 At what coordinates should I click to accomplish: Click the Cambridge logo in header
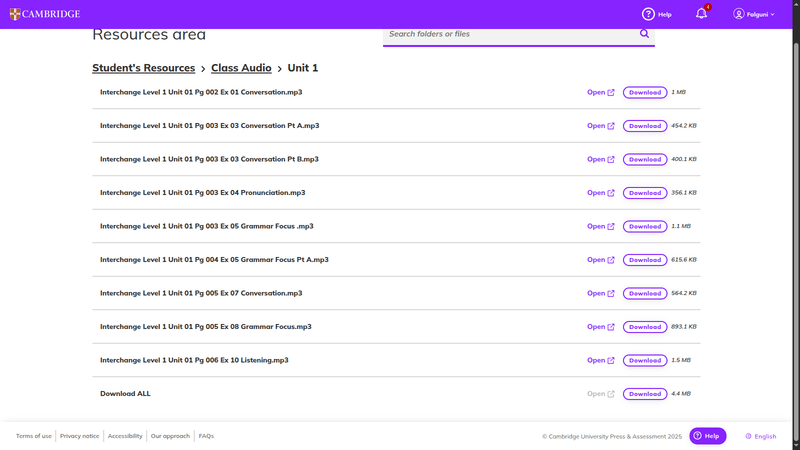[45, 14]
